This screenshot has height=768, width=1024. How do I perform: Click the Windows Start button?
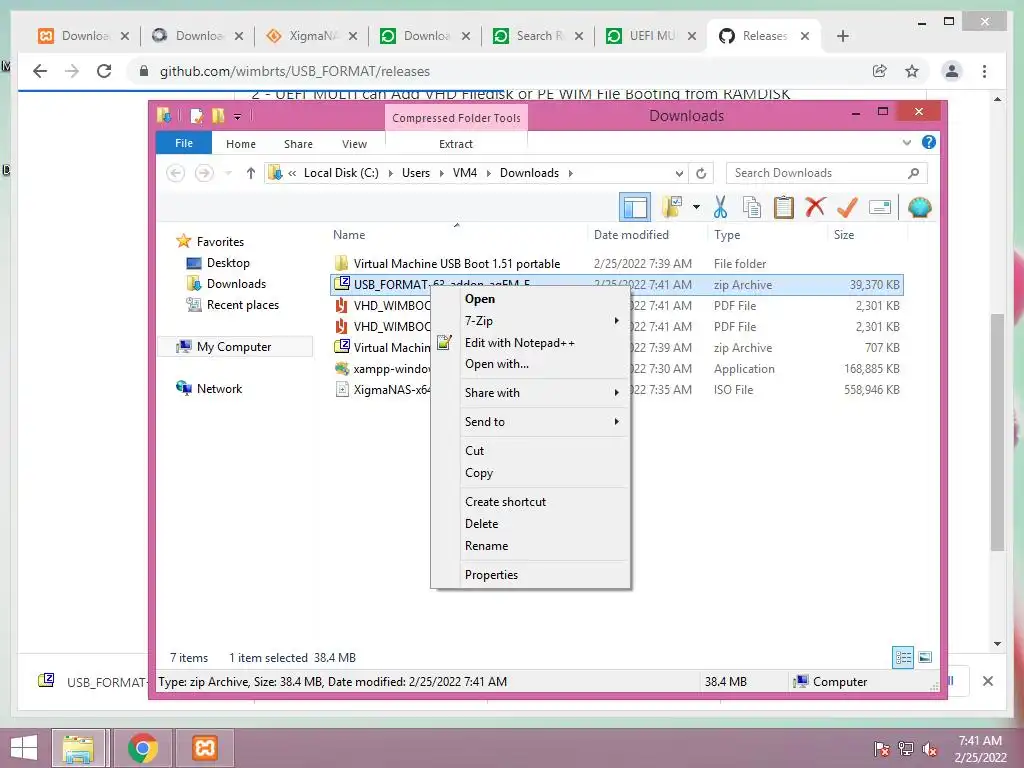(24, 748)
